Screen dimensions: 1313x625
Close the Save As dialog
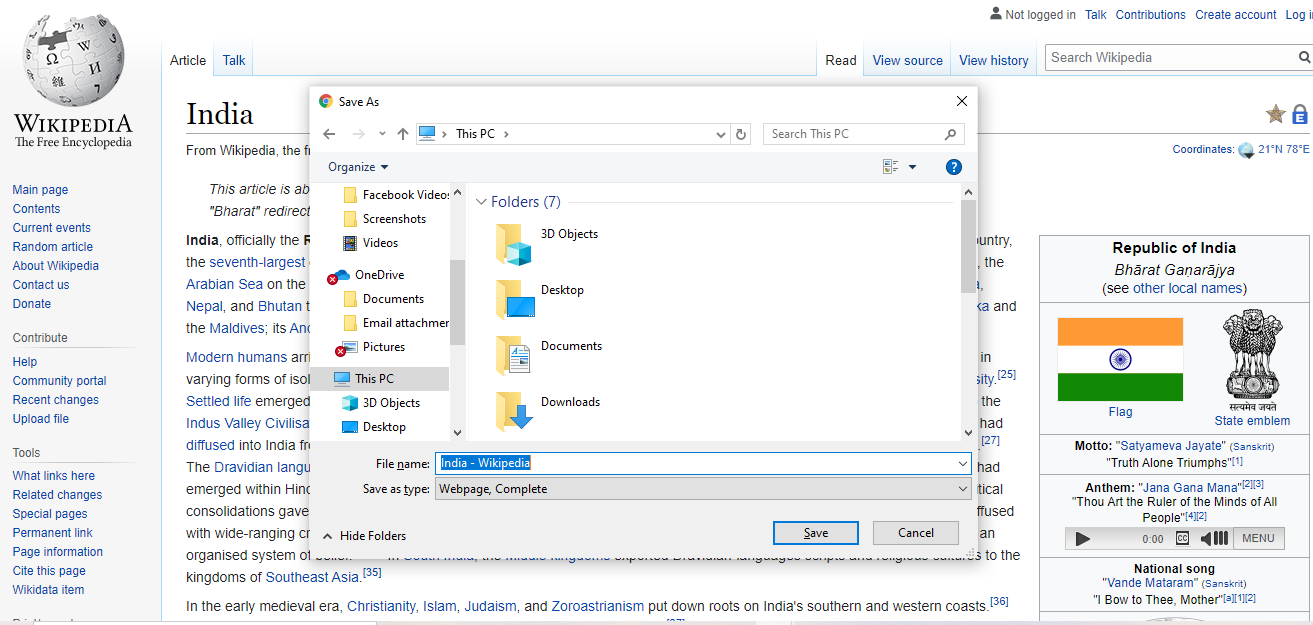click(x=962, y=101)
